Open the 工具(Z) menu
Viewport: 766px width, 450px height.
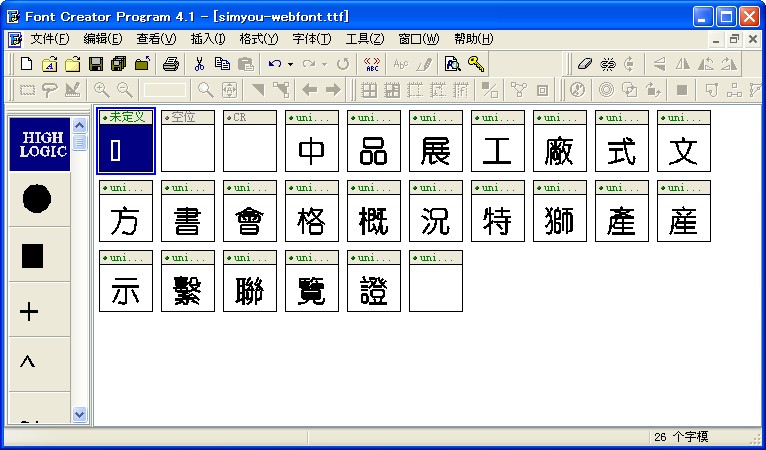coord(365,39)
